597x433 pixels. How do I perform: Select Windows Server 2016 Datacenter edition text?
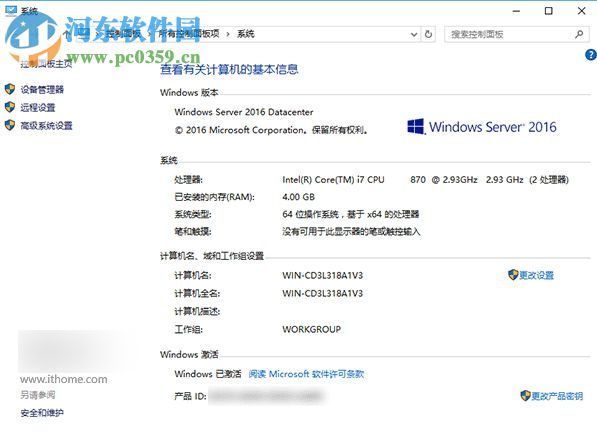pyautogui.click(x=244, y=112)
